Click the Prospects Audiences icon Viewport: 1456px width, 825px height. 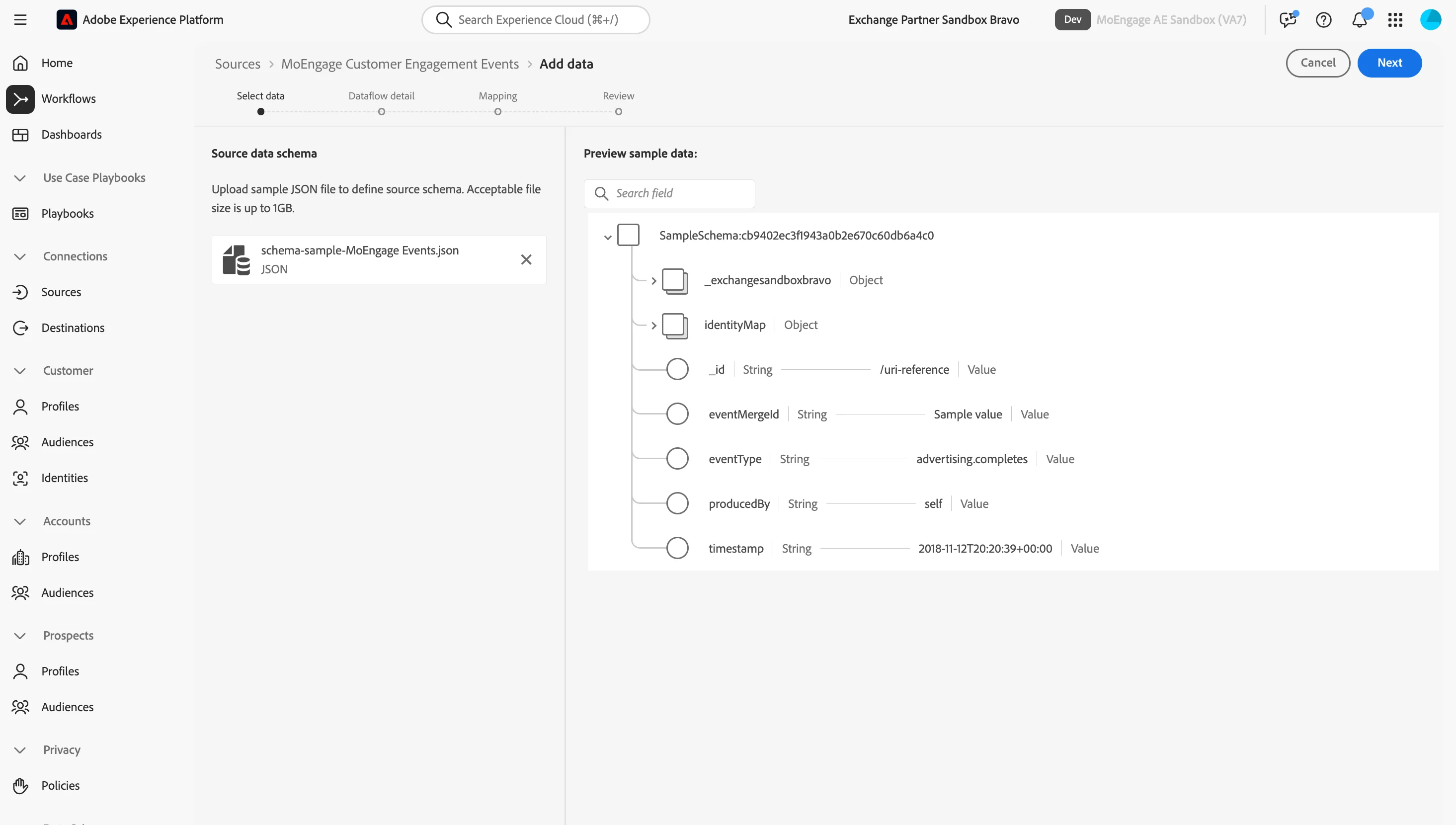[x=20, y=707]
